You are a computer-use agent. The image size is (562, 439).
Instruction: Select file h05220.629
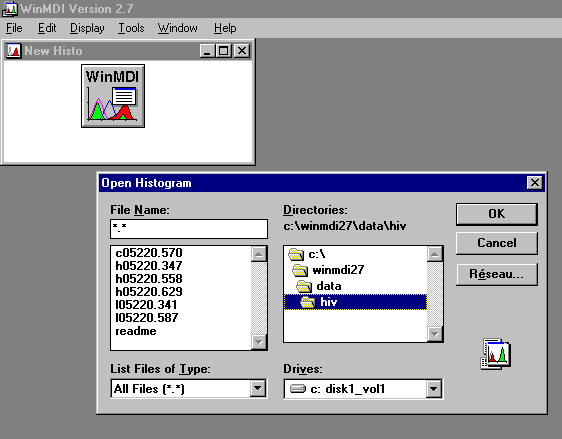click(149, 291)
